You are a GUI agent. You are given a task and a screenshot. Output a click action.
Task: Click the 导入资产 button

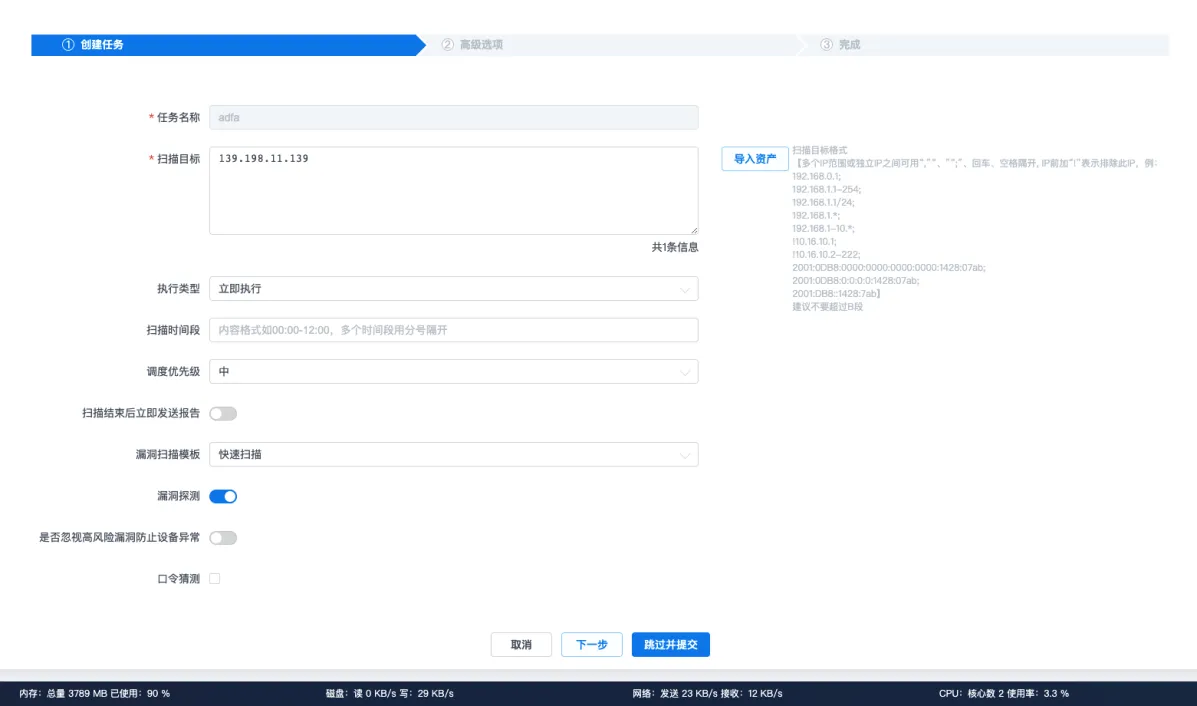(755, 159)
